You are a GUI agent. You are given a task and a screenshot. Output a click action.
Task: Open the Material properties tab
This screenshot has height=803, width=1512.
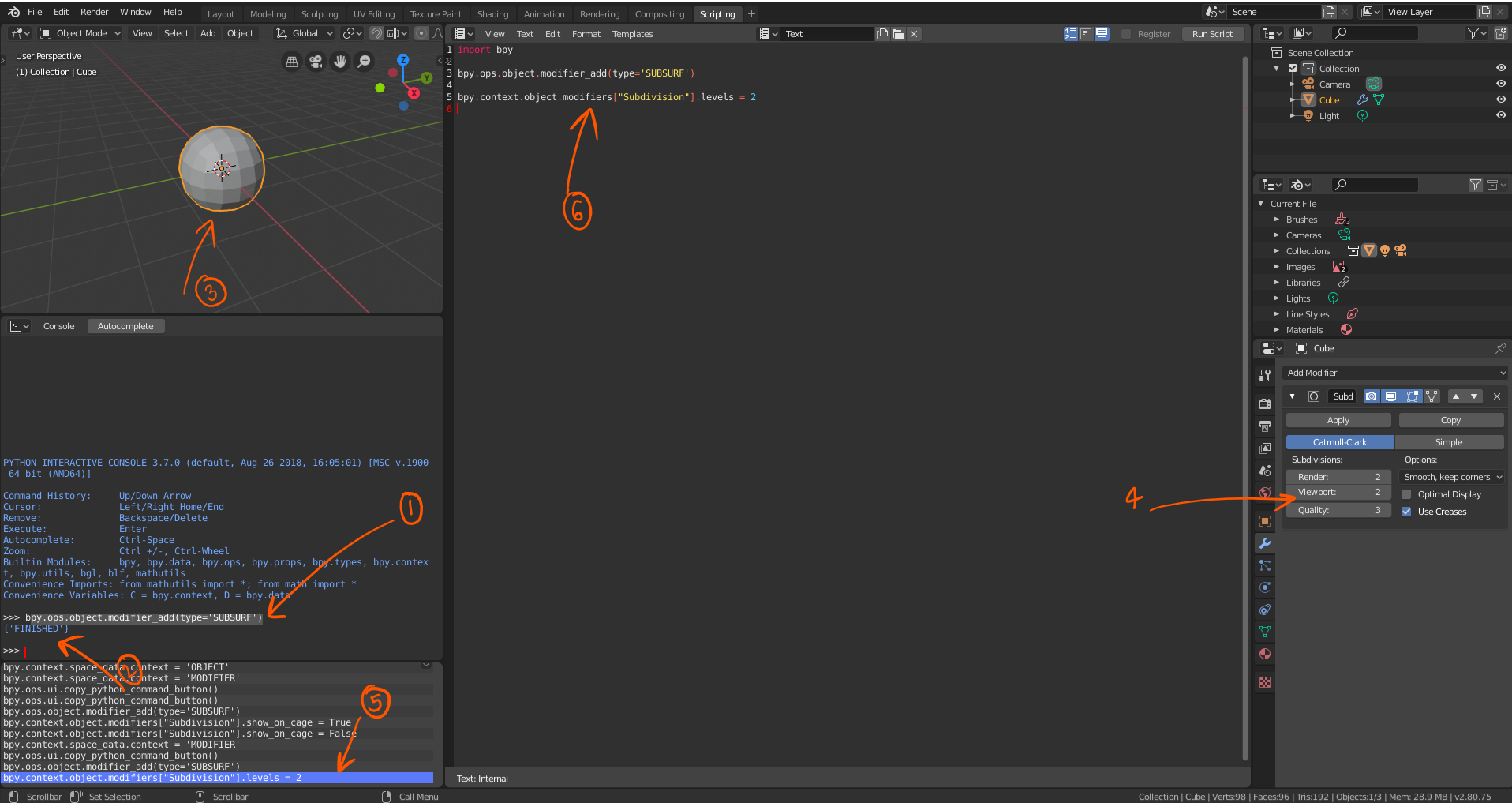(1264, 654)
